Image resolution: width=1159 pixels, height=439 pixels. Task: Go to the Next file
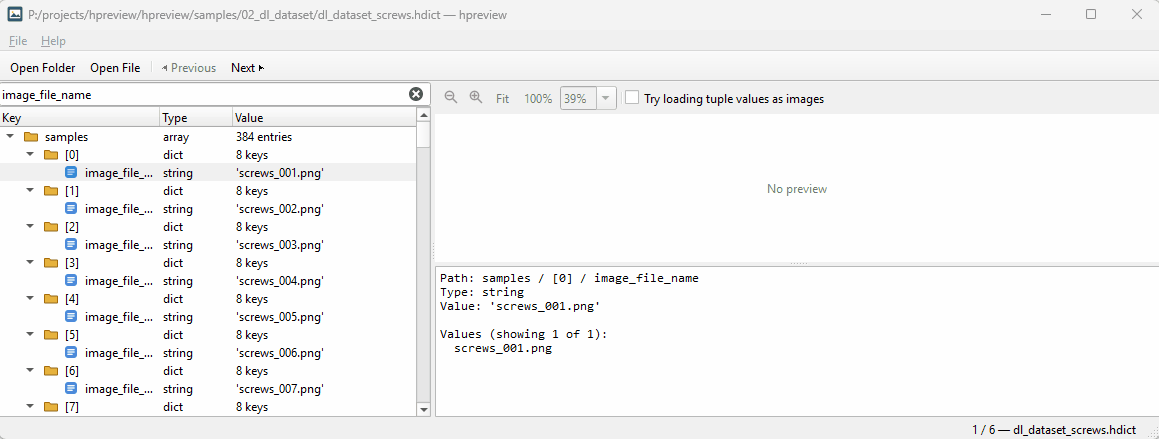[248, 68]
